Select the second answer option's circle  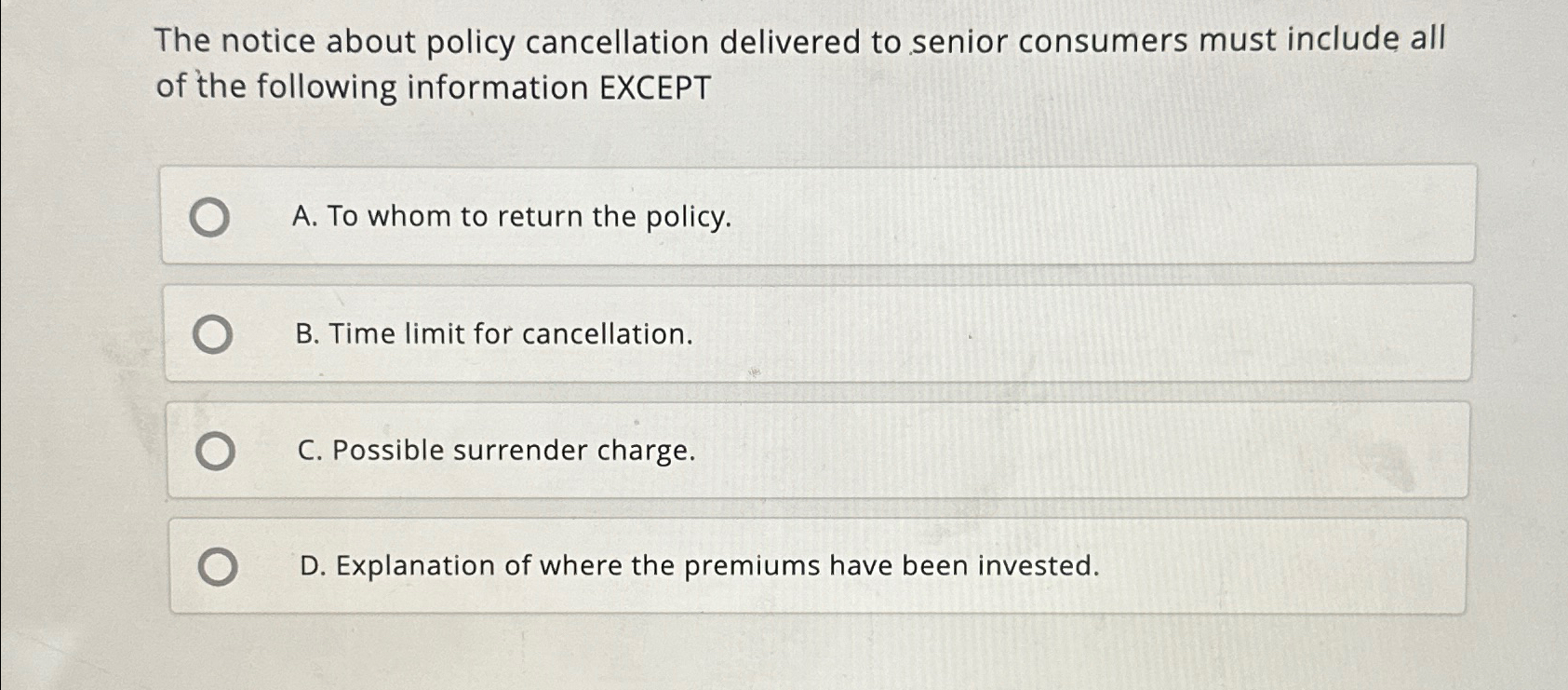tap(214, 335)
